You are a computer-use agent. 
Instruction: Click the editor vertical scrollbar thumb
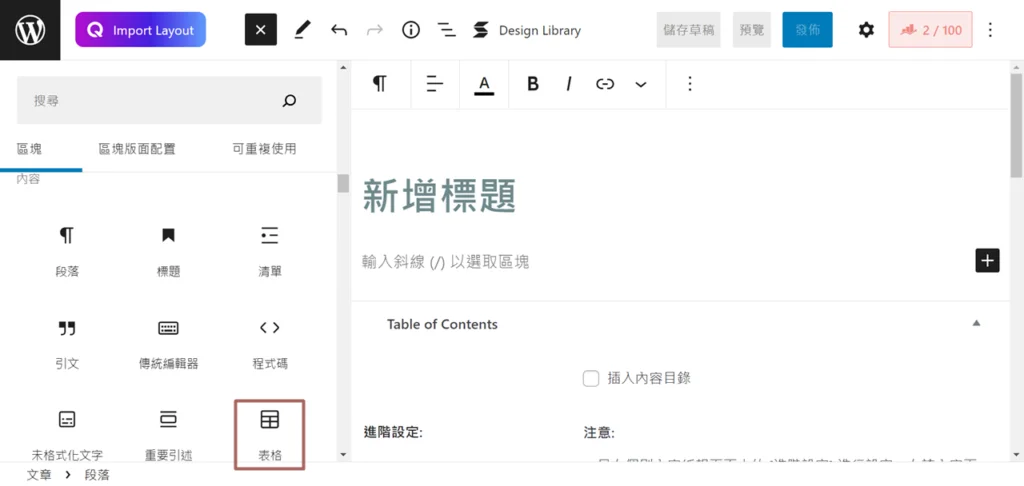tap(1016, 124)
